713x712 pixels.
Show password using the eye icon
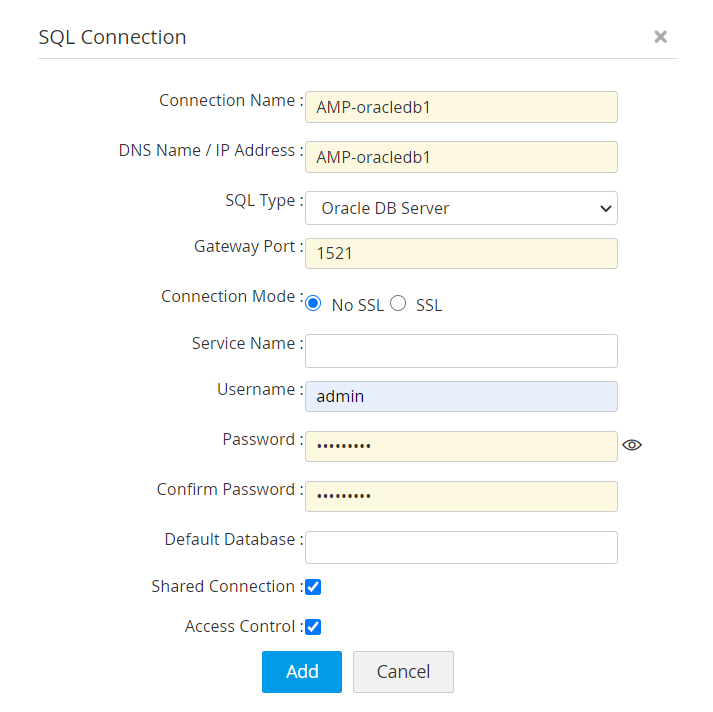coord(631,445)
